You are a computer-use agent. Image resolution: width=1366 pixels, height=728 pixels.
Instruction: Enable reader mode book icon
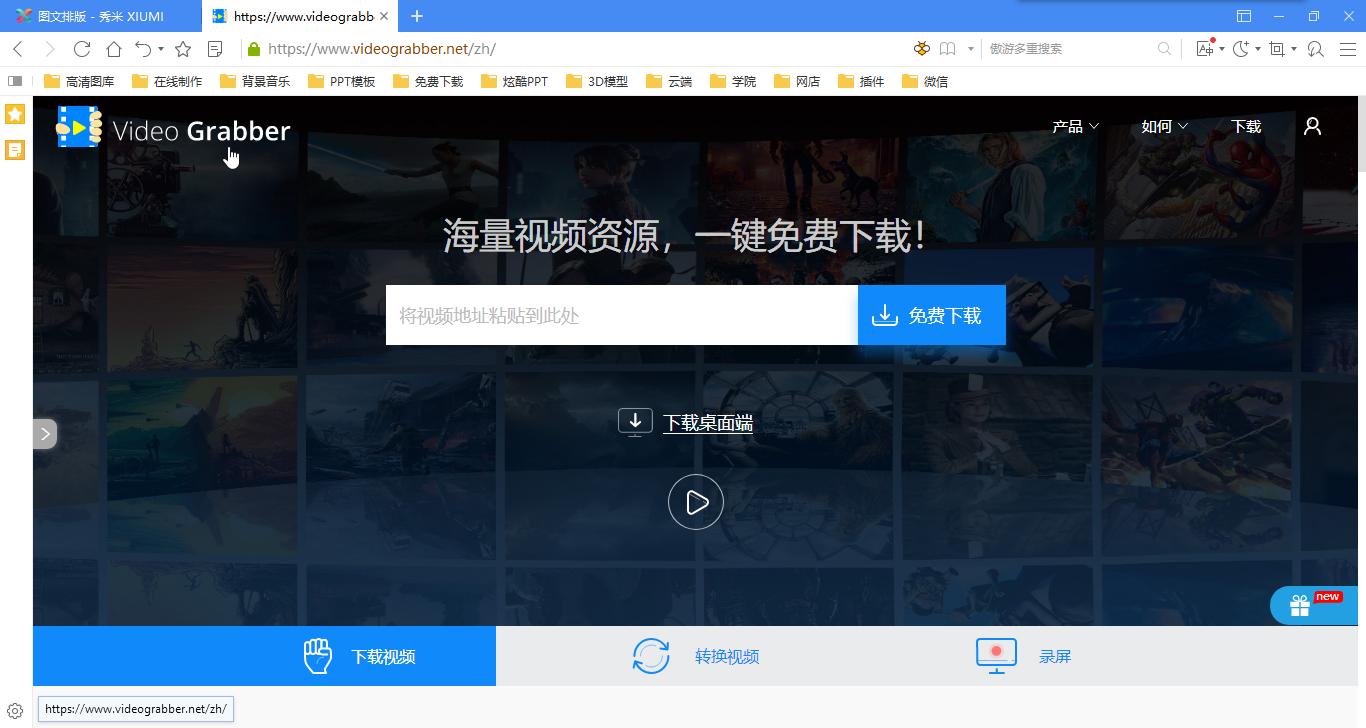[x=946, y=49]
